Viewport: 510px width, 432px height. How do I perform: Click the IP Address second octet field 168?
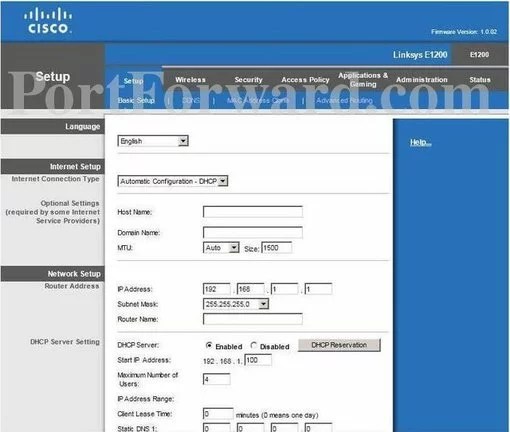[251, 289]
